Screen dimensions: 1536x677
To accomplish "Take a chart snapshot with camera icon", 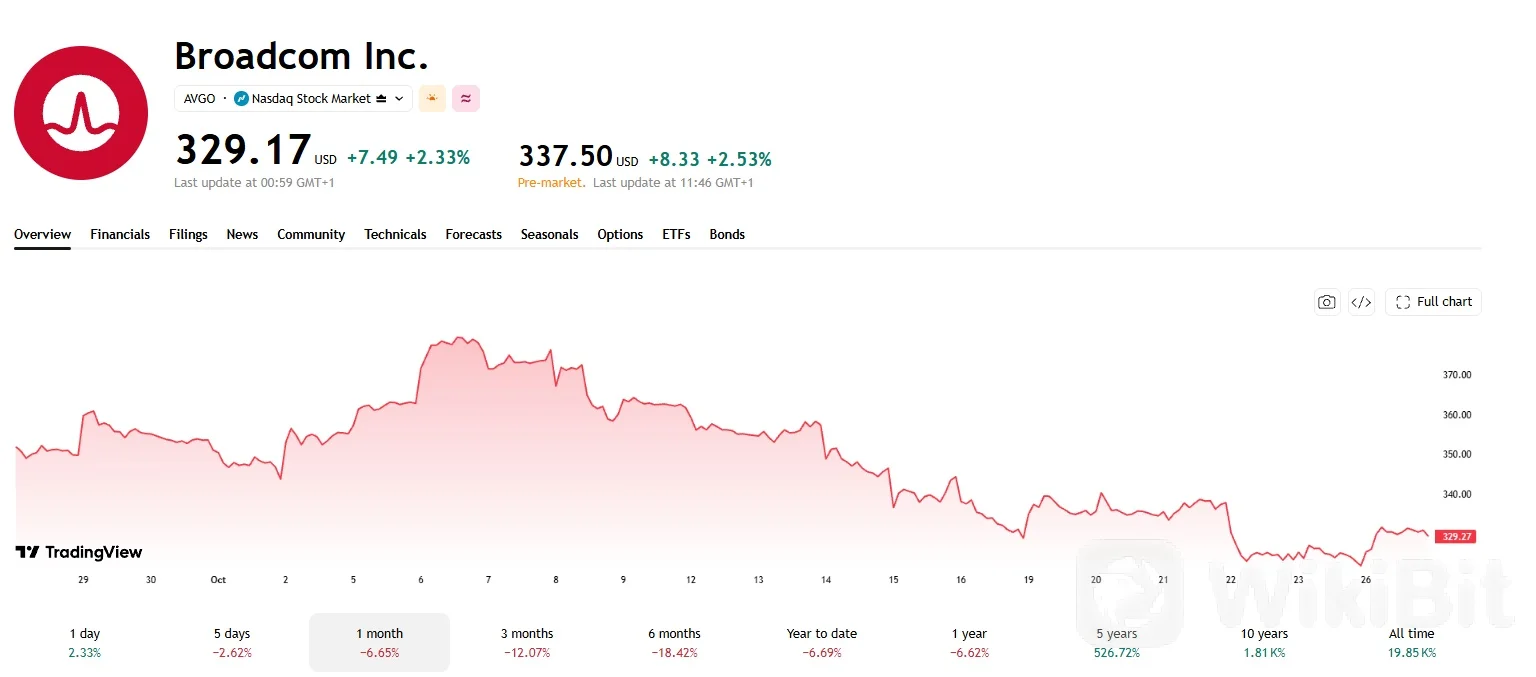I will pyautogui.click(x=1326, y=302).
